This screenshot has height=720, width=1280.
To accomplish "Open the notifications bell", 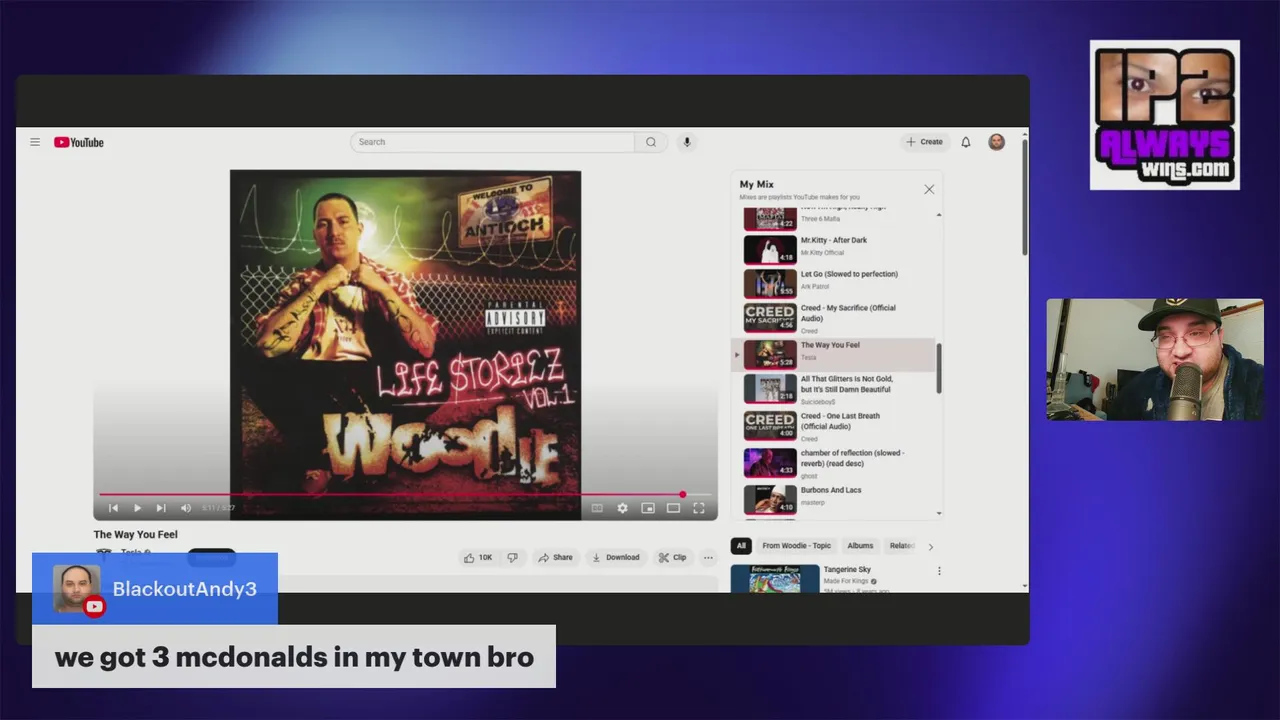I will 966,142.
